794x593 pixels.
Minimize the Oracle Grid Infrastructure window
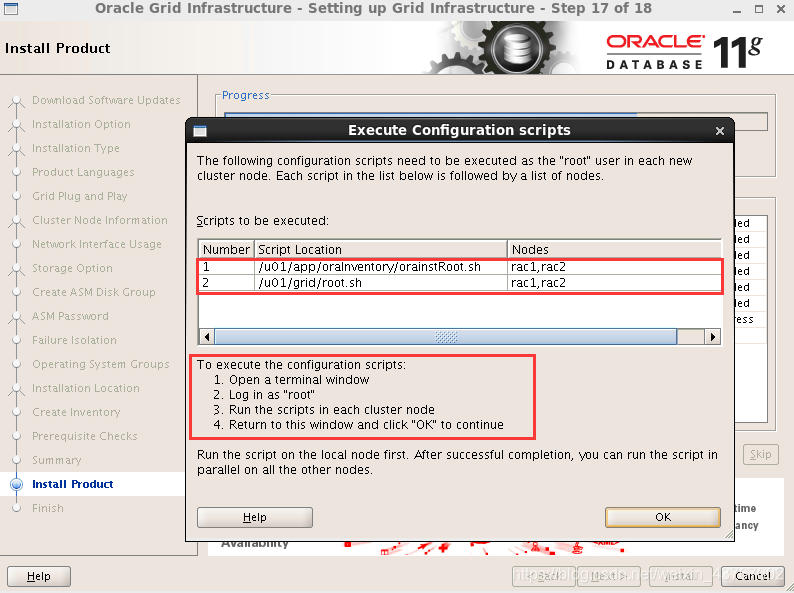coord(737,10)
